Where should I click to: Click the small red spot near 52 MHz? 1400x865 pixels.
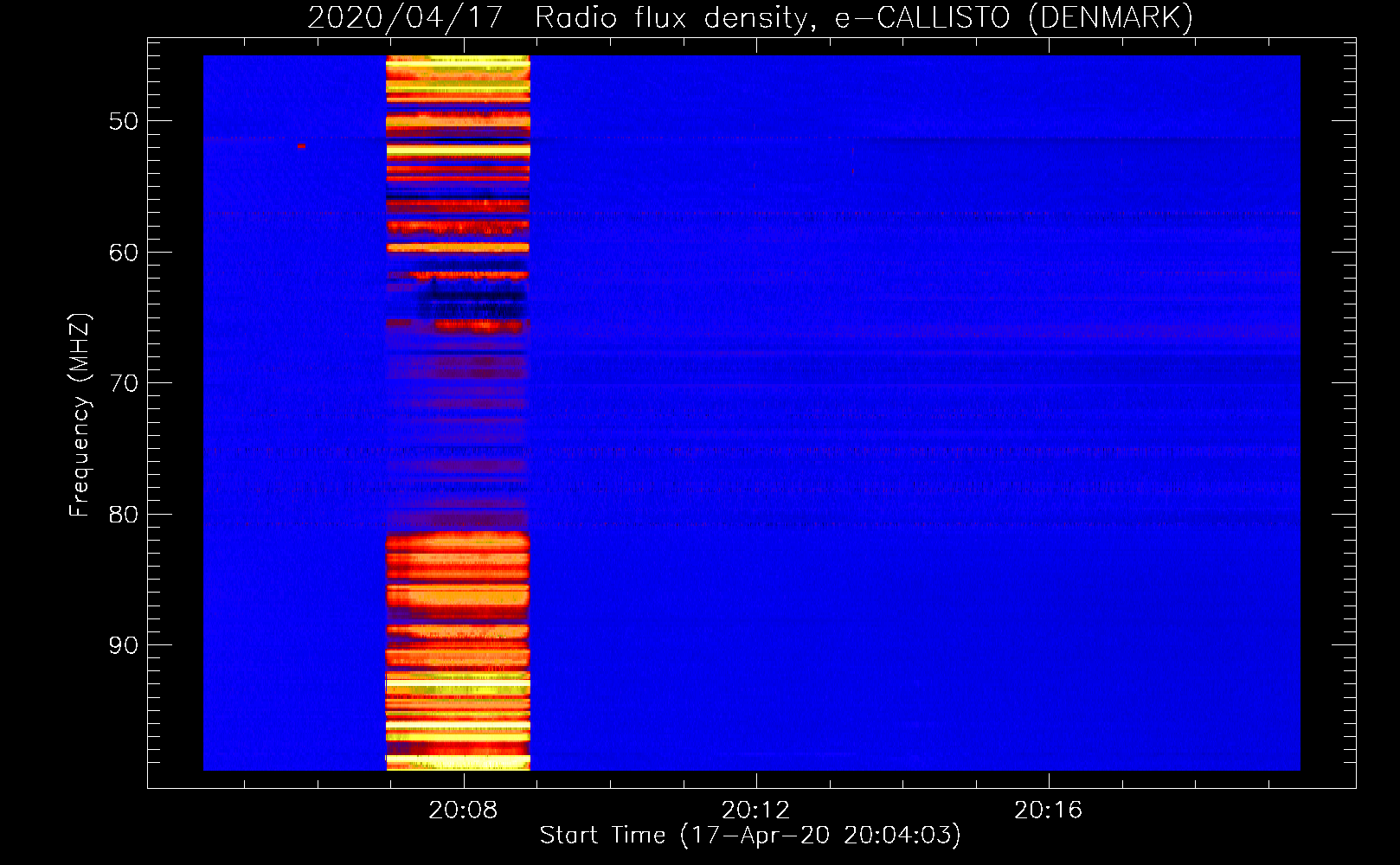tap(301, 146)
